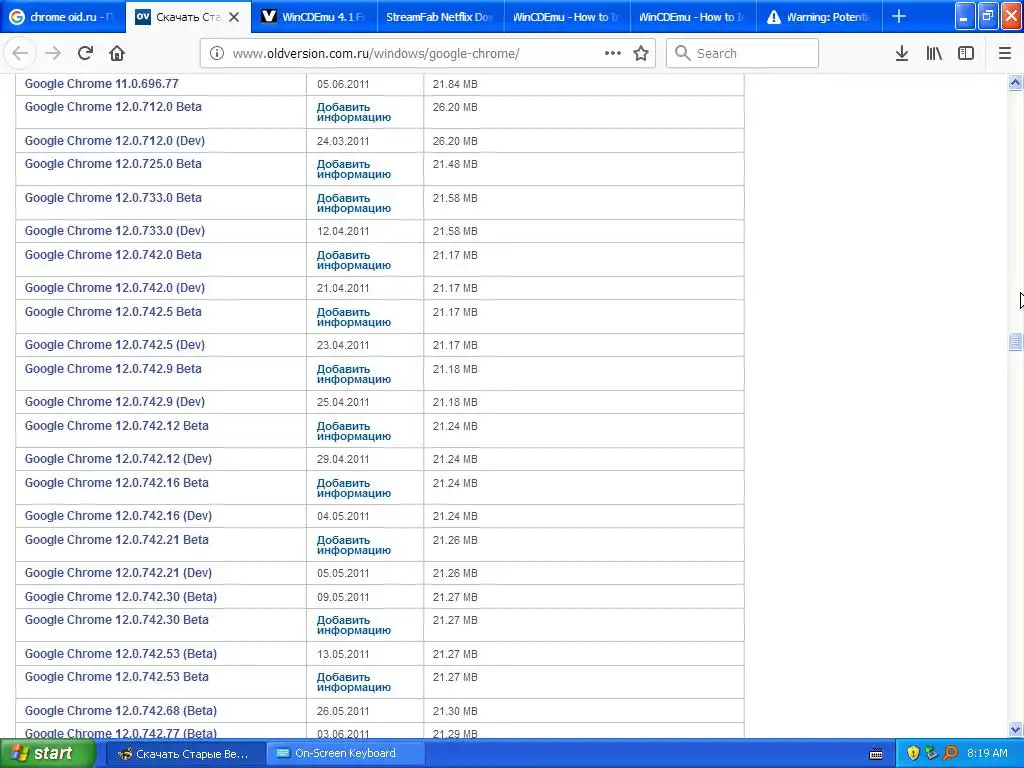This screenshot has width=1024, height=768.
Task: Click Добавить информацию for 12.0.733.0 Beta
Action: 354,203
